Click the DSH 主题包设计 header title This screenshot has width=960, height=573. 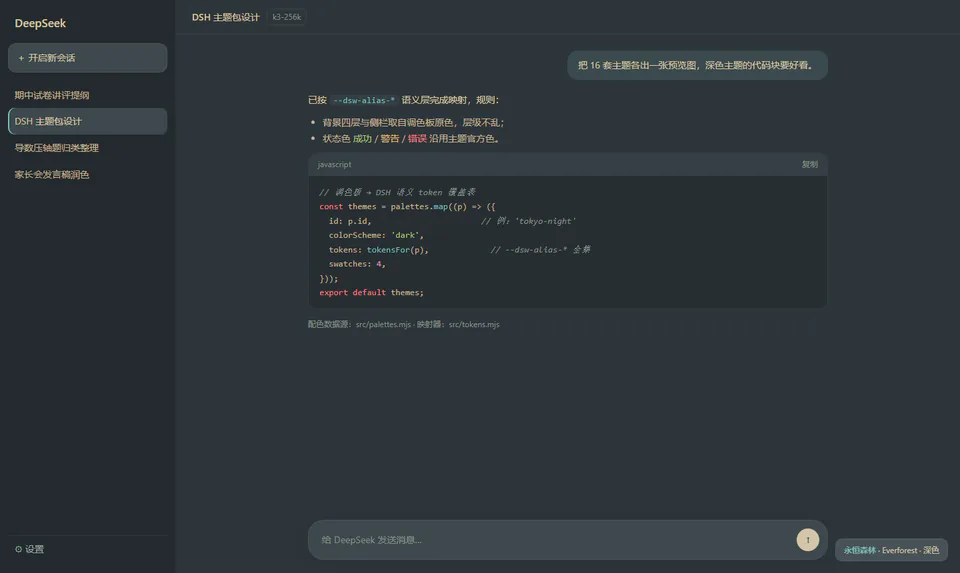[x=225, y=17]
